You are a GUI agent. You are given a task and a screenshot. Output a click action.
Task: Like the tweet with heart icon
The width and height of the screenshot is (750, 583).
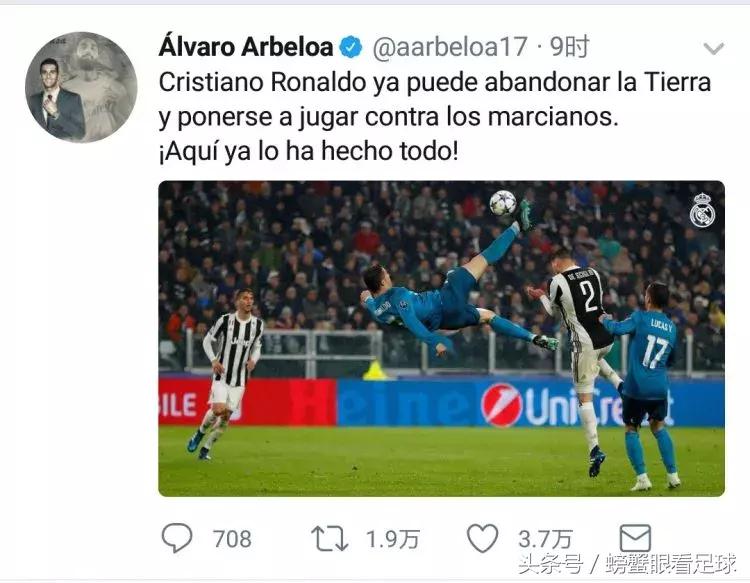click(x=482, y=538)
